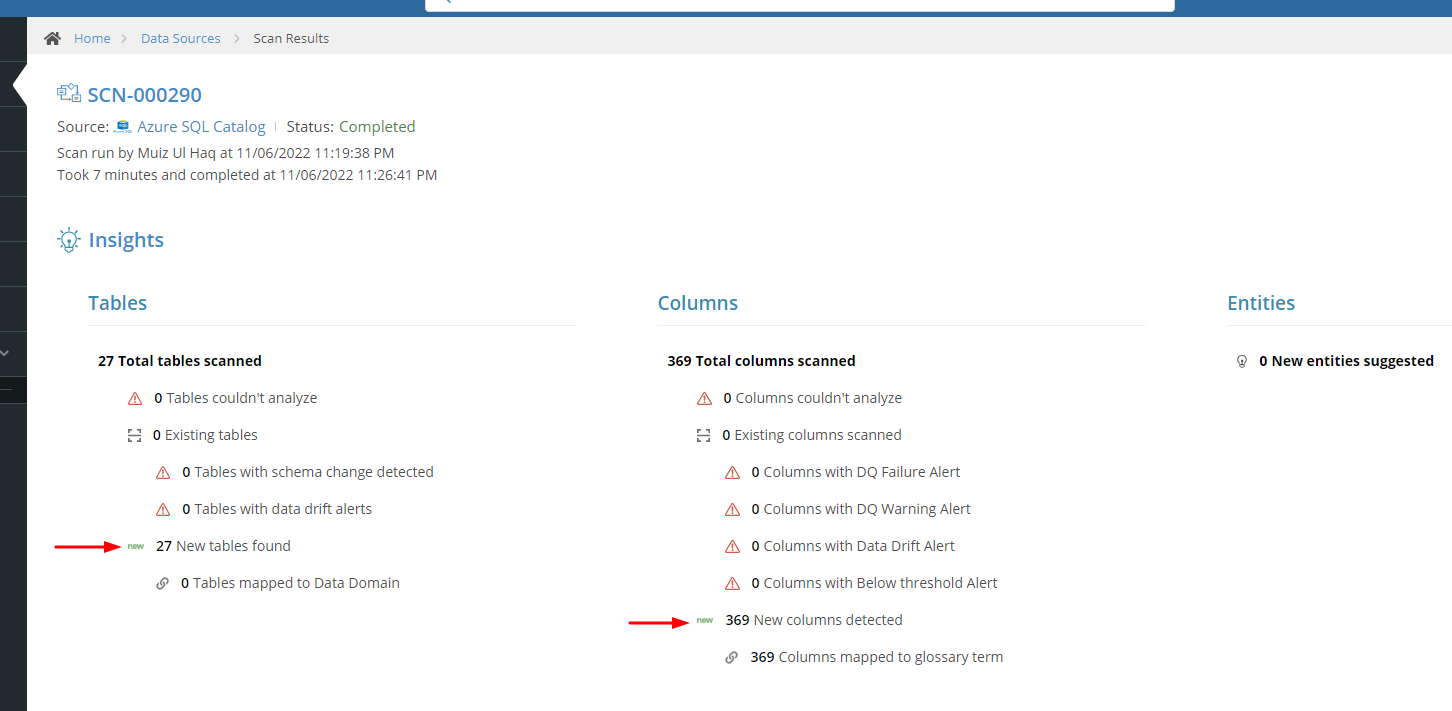Click the sidebar collapse arrow notch

pos(20,84)
